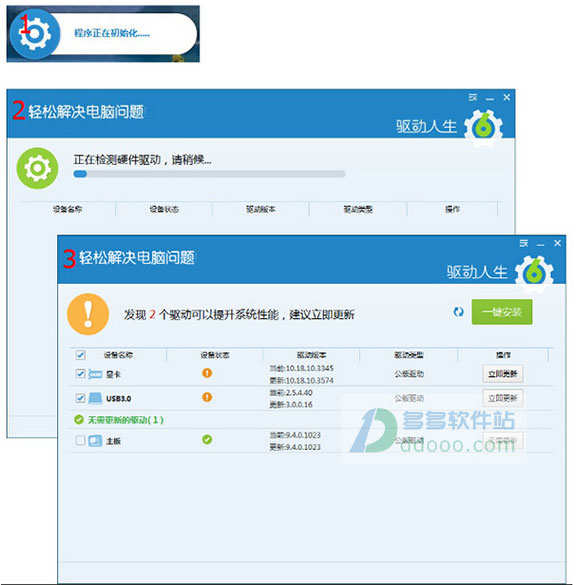The height and width of the screenshot is (585, 580).
Task: Click the detection progress bar
Action: click(209, 174)
